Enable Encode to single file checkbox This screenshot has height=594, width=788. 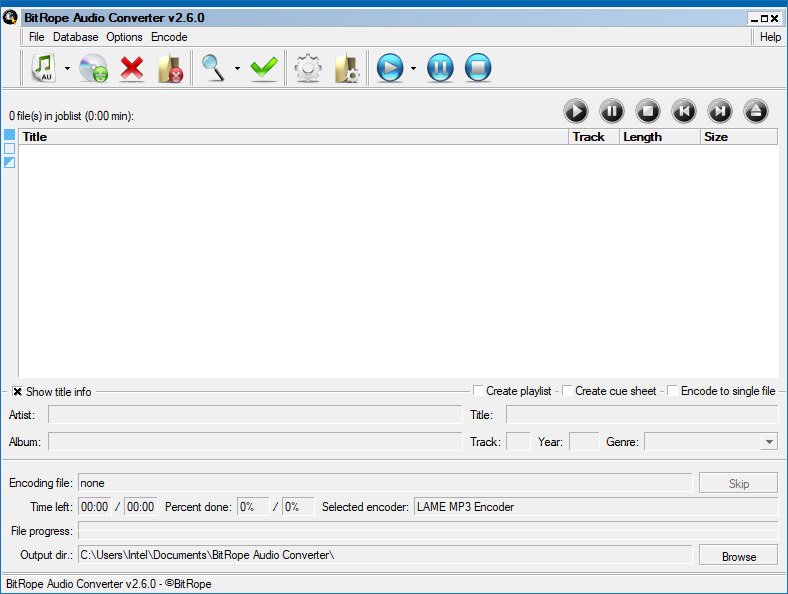point(673,391)
